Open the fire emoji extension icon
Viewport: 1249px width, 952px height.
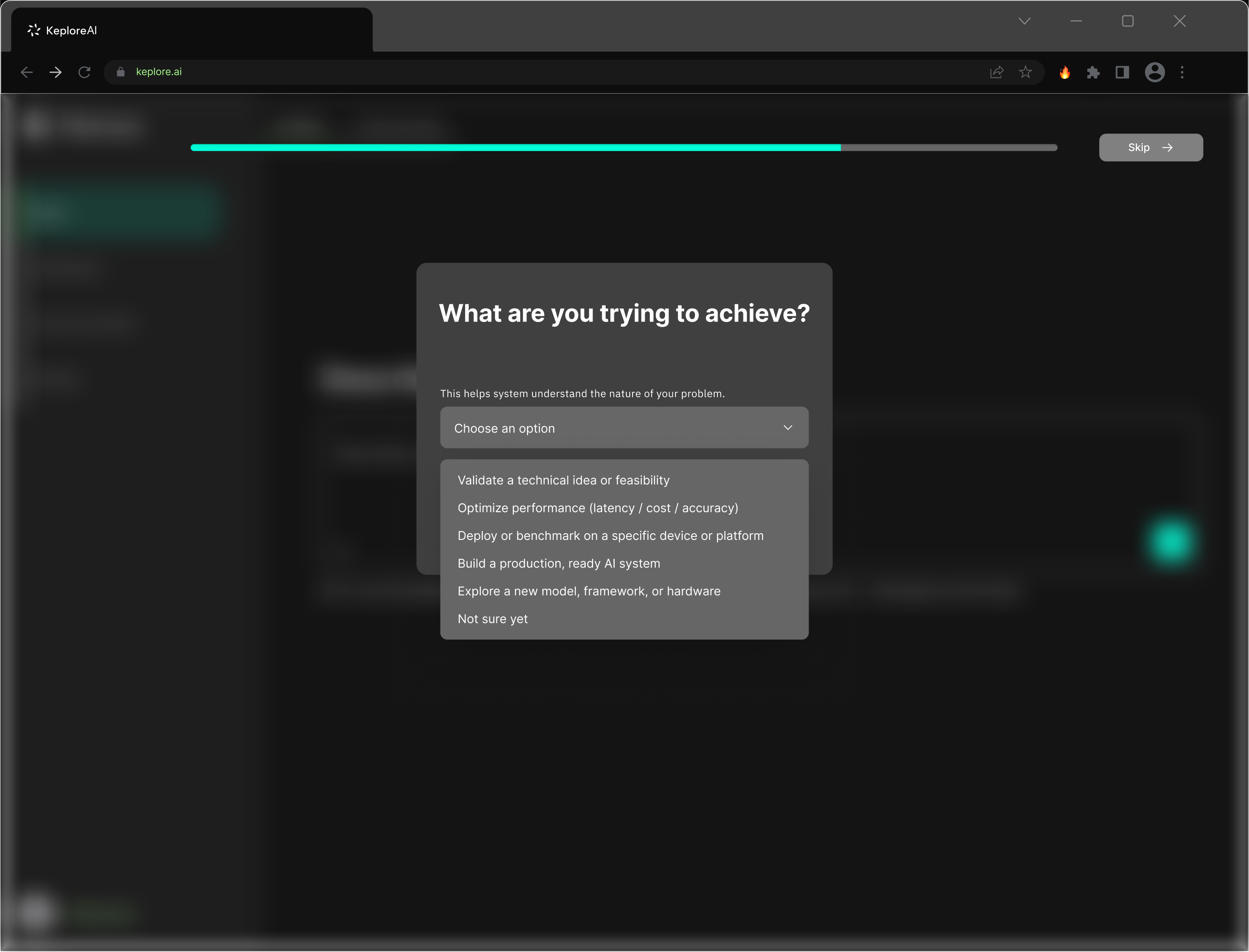pyautogui.click(x=1065, y=72)
